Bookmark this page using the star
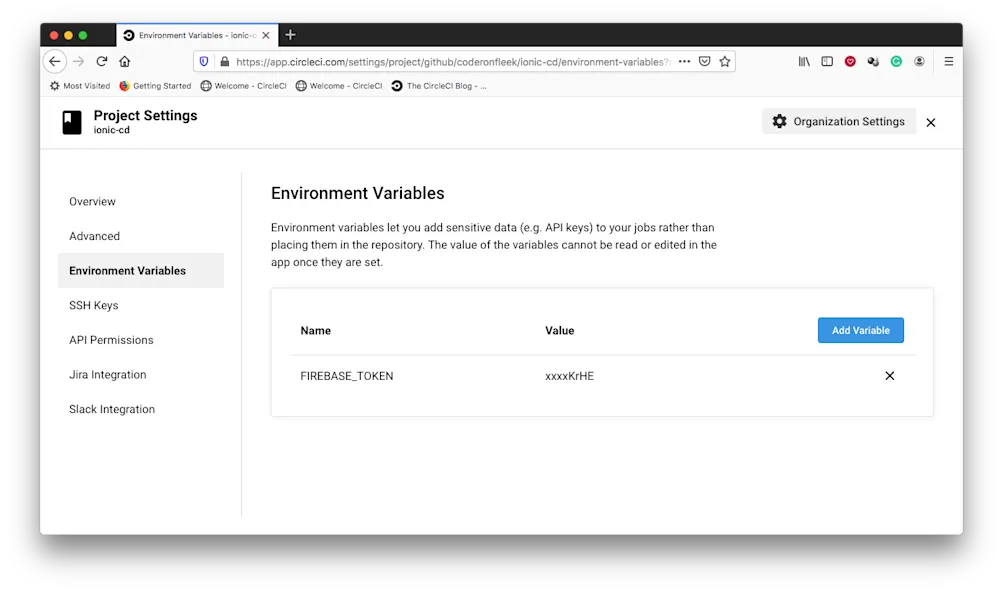1003x592 pixels. [725, 61]
